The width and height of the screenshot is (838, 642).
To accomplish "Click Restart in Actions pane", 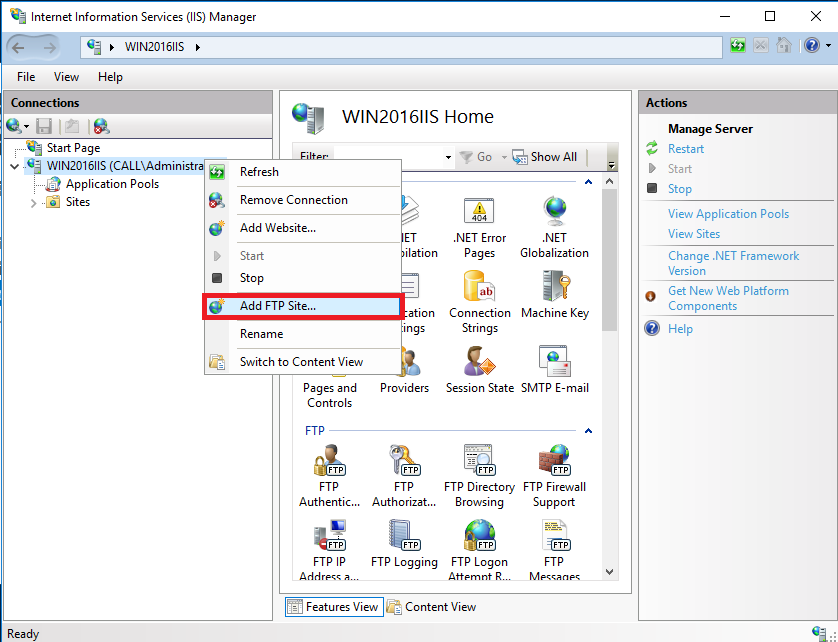I will [x=686, y=149].
